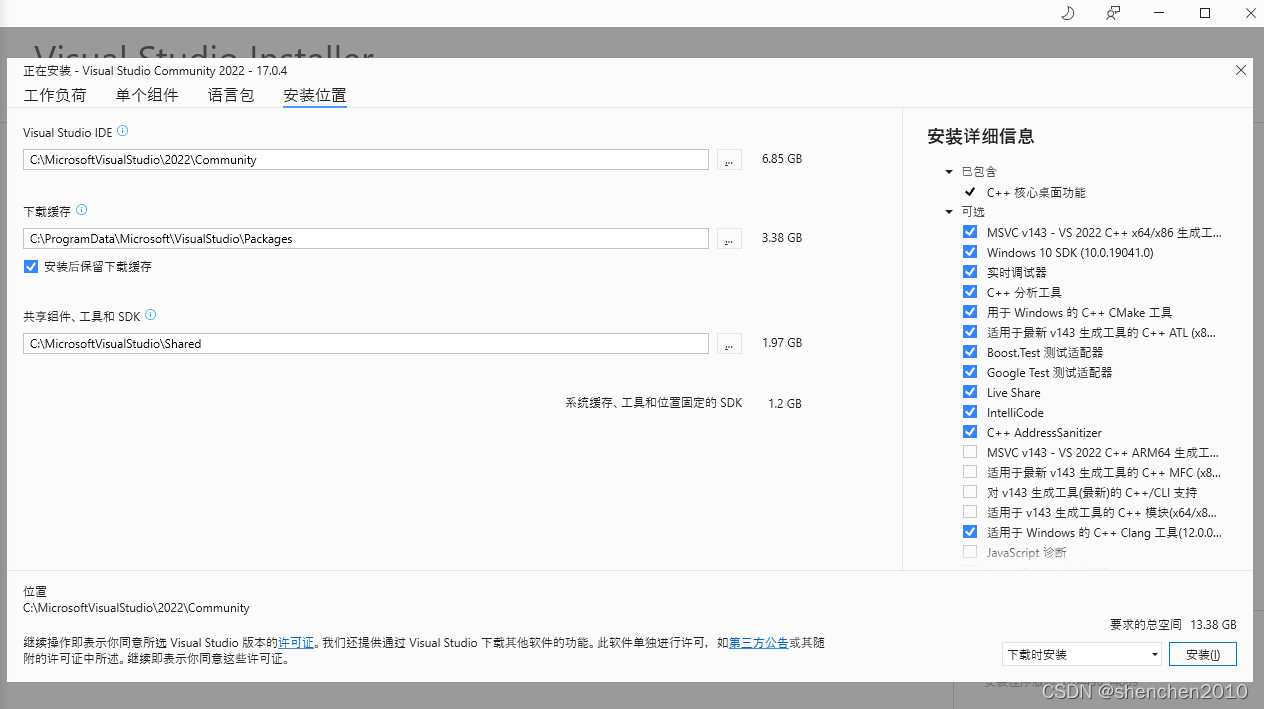Check C++/CLI 支持 for v143
The width and height of the screenshot is (1264, 709).
point(970,492)
